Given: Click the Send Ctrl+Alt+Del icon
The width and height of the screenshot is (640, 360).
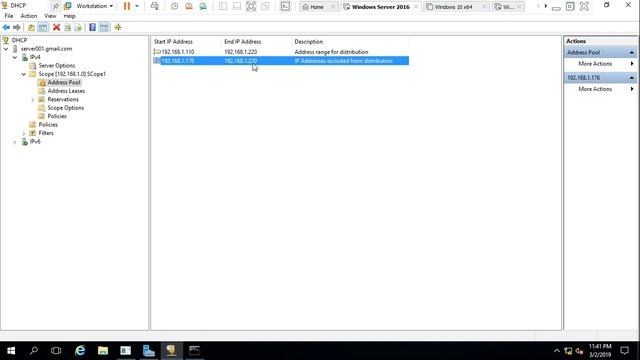Looking at the screenshot, I should click(x=155, y=6).
